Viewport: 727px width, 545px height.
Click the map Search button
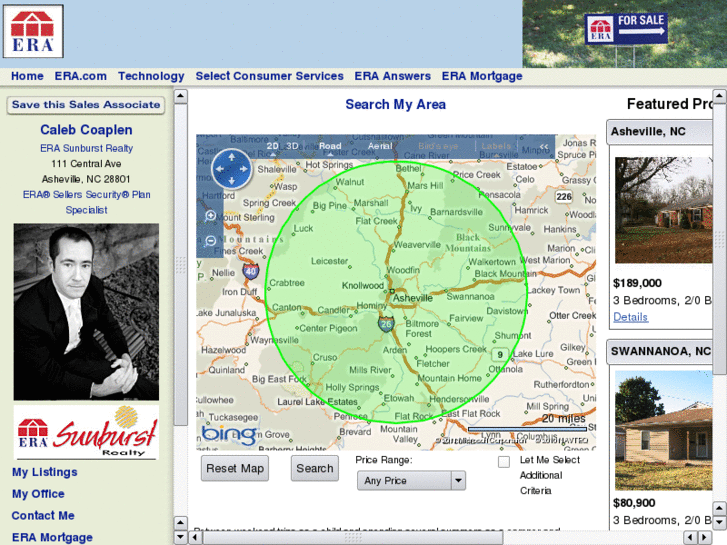point(315,468)
